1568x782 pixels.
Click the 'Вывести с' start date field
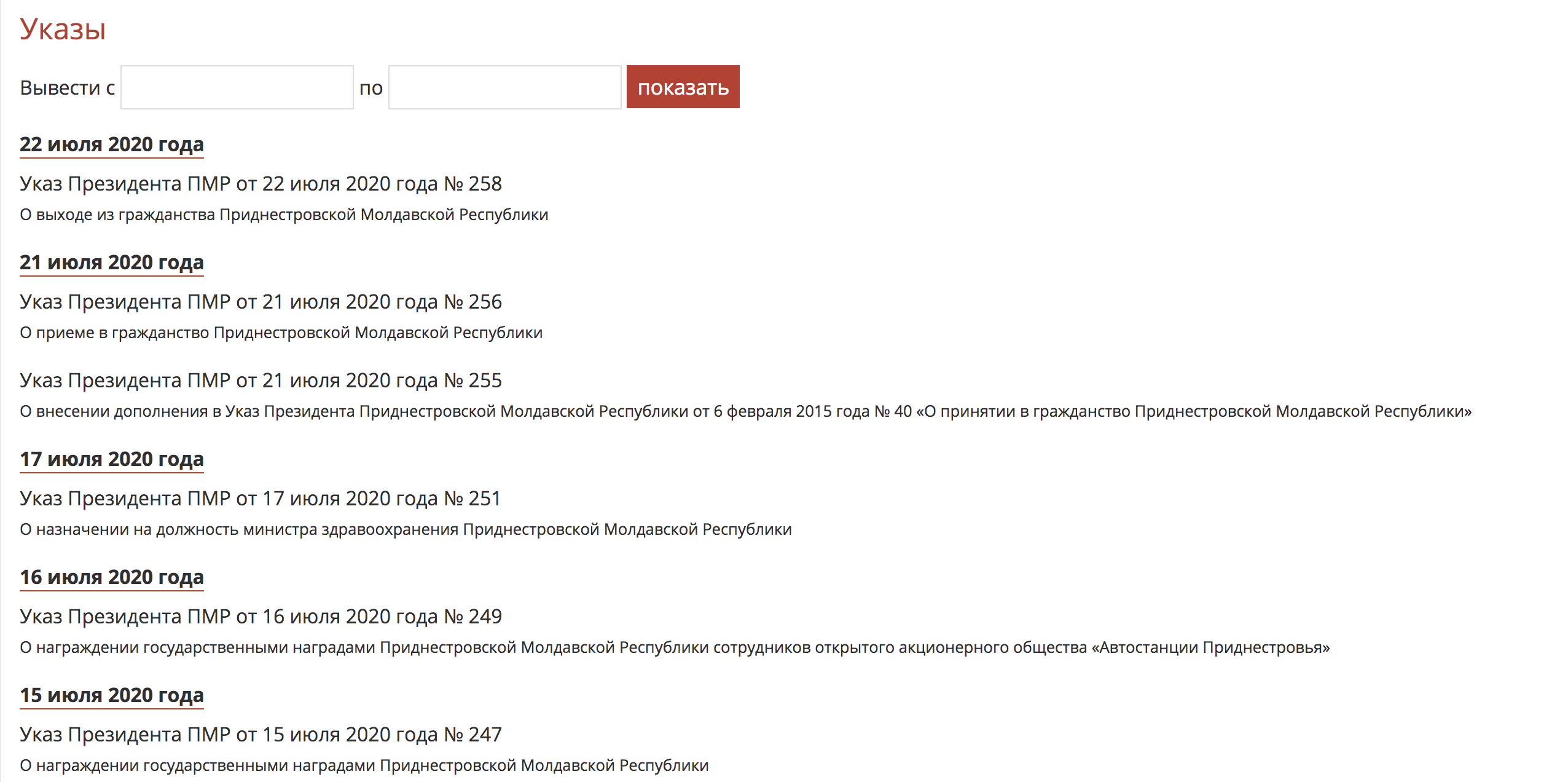[237, 87]
